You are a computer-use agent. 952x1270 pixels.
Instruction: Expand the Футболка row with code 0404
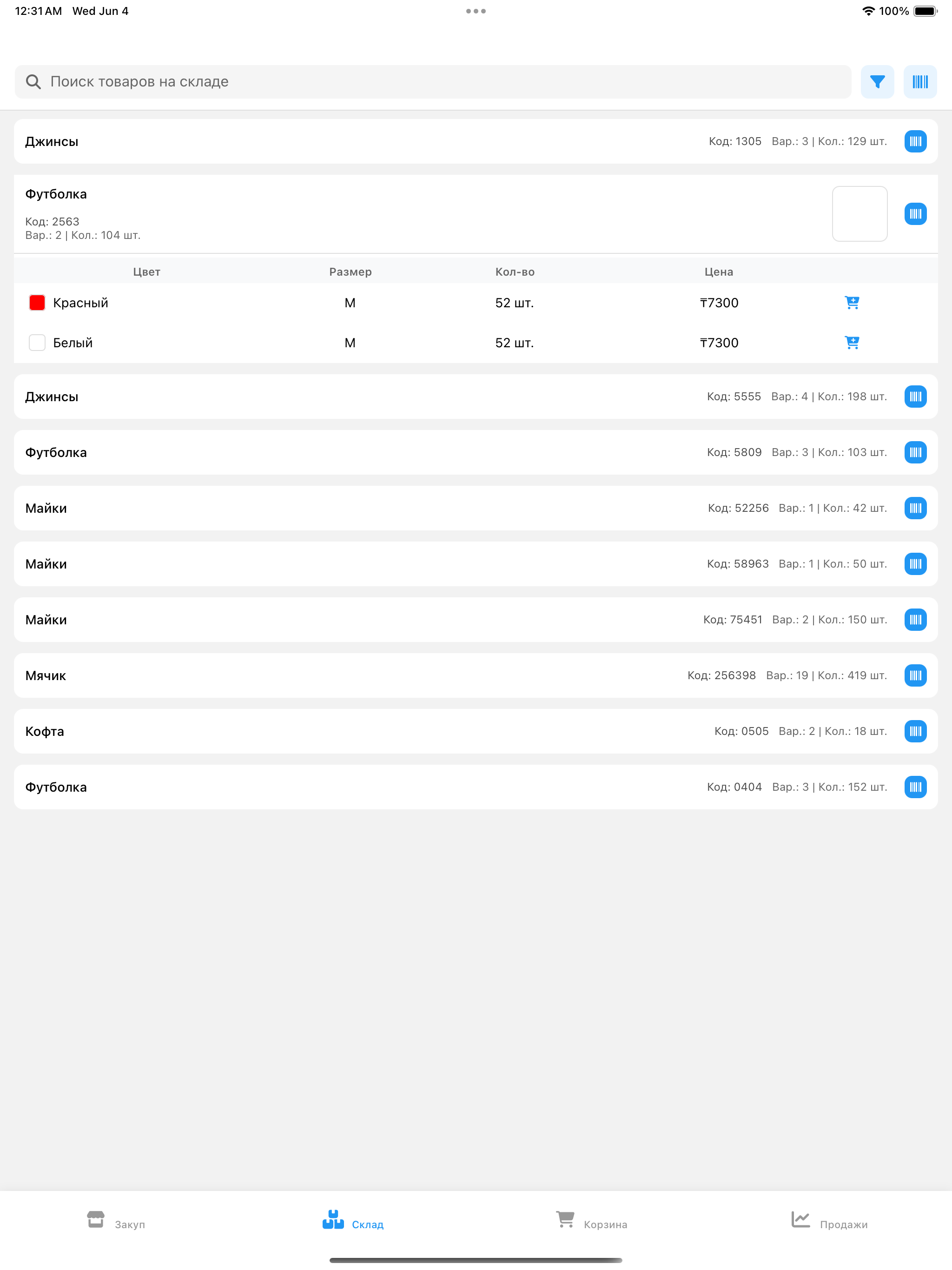[x=476, y=787]
